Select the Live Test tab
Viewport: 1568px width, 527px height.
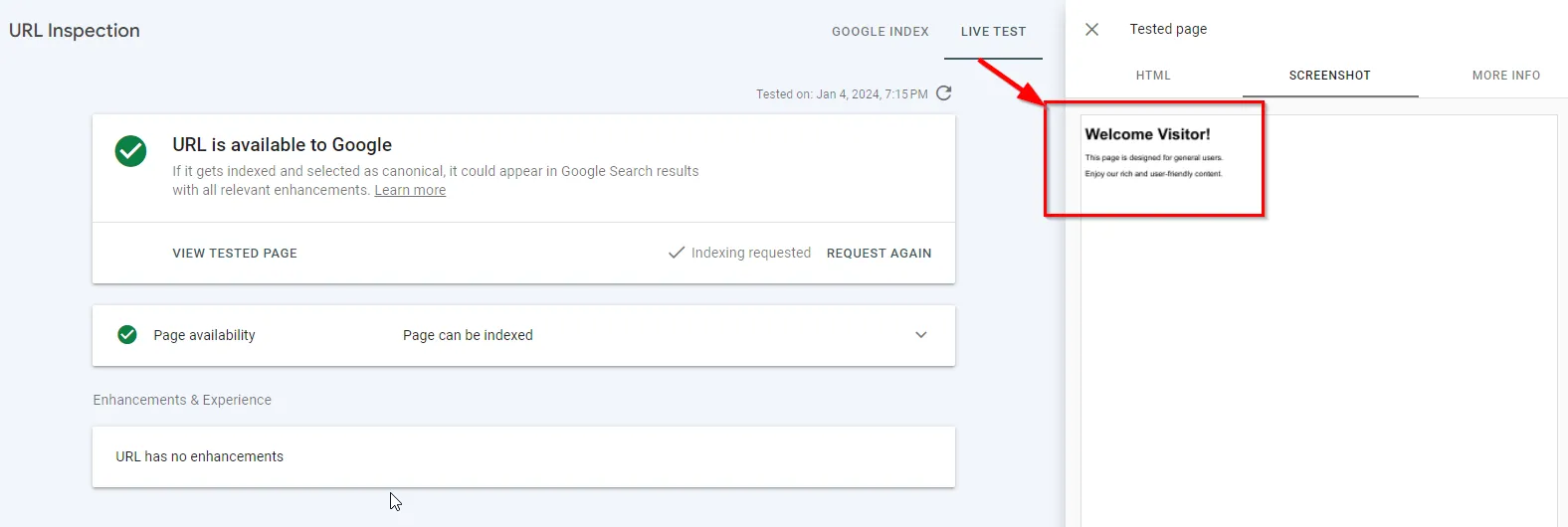coord(993,32)
